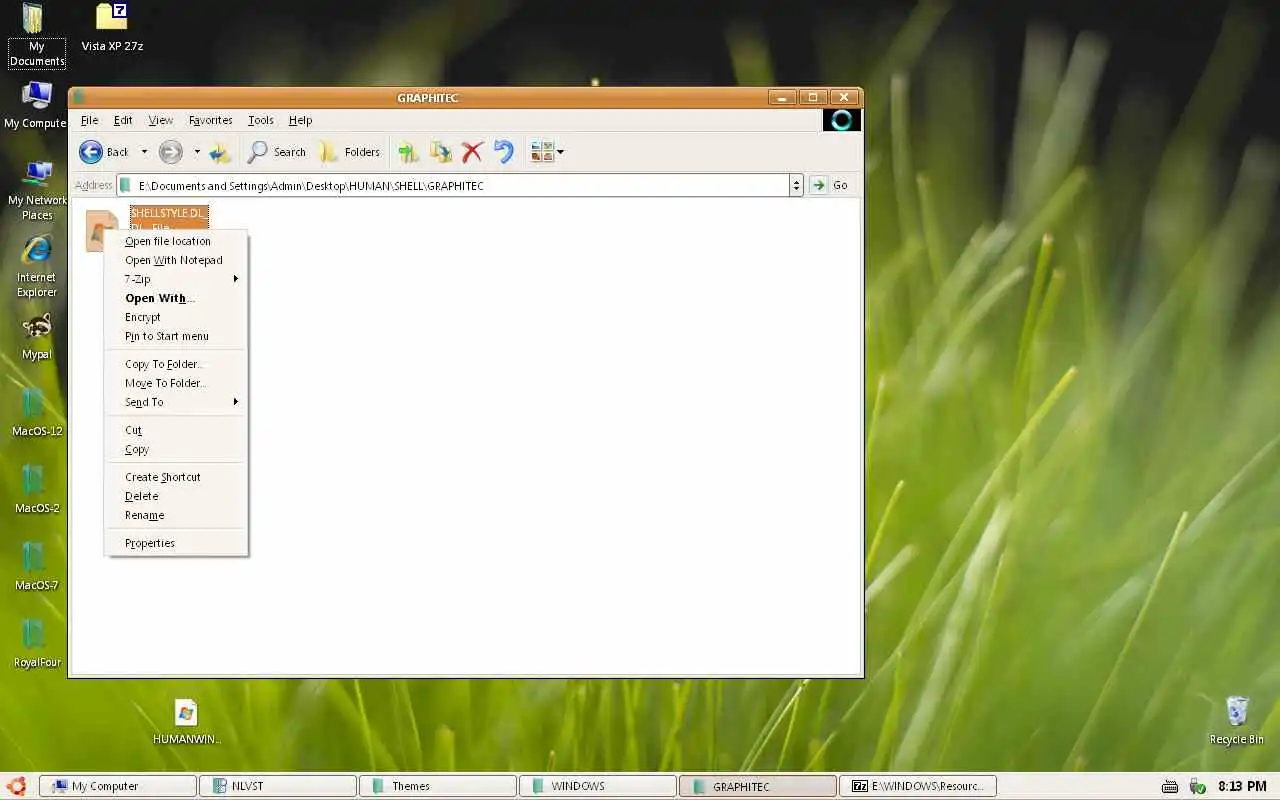Open MacOS-12 desktop folder

click(37, 413)
